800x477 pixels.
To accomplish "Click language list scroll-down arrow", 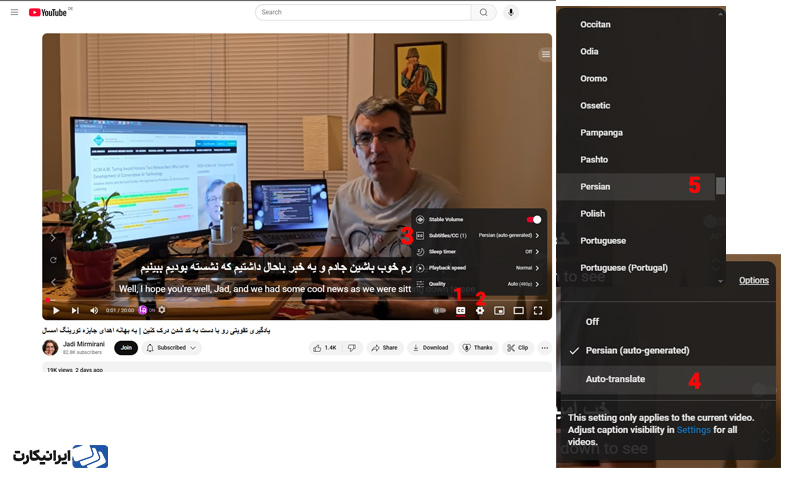I will (720, 281).
